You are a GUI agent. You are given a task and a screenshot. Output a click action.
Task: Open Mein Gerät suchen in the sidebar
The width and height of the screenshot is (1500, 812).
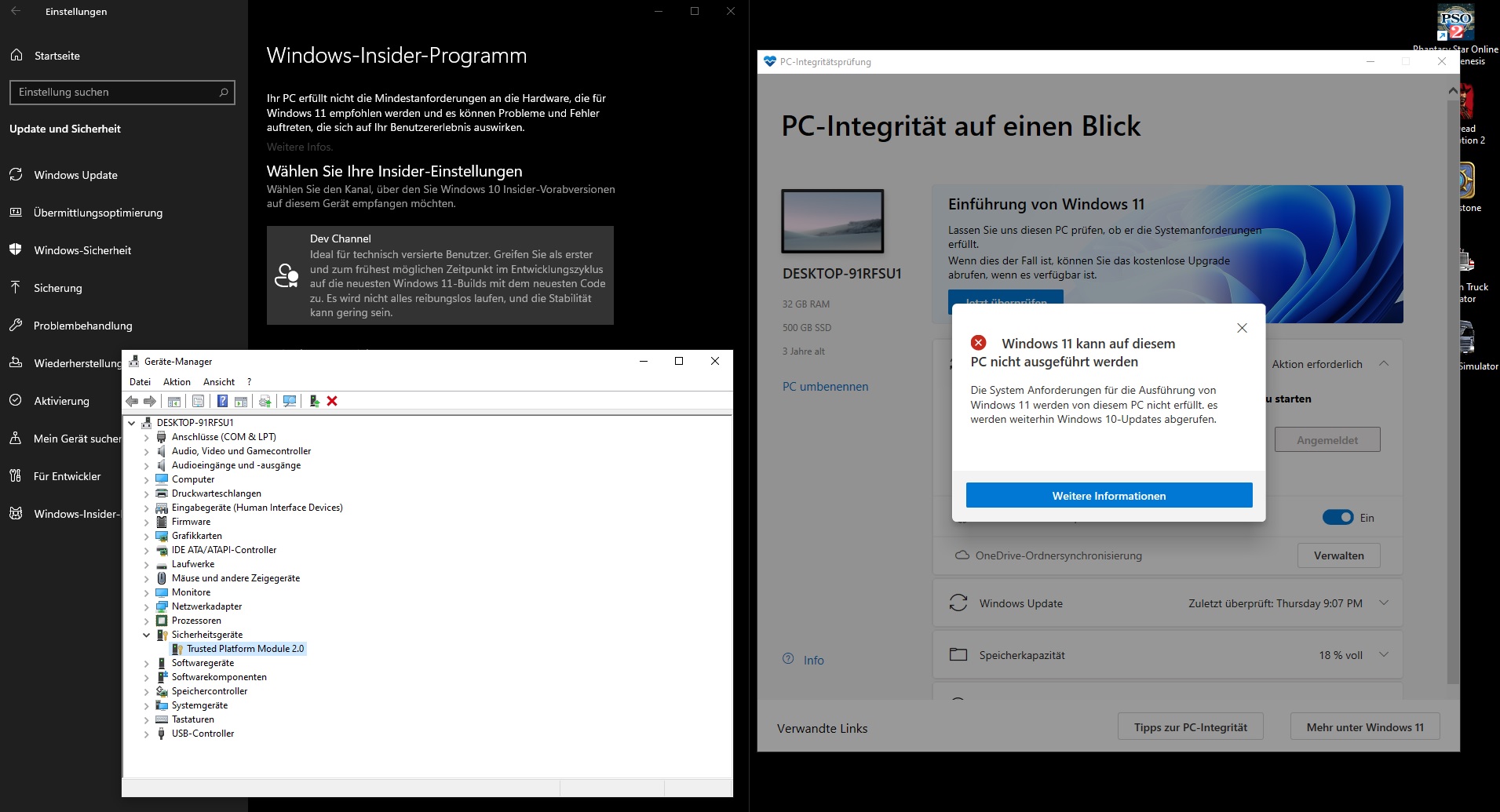pyautogui.click(x=65, y=439)
